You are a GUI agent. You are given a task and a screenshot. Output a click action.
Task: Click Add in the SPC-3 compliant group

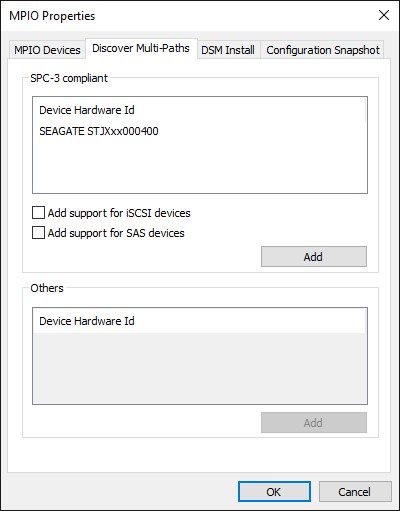pyautogui.click(x=314, y=257)
